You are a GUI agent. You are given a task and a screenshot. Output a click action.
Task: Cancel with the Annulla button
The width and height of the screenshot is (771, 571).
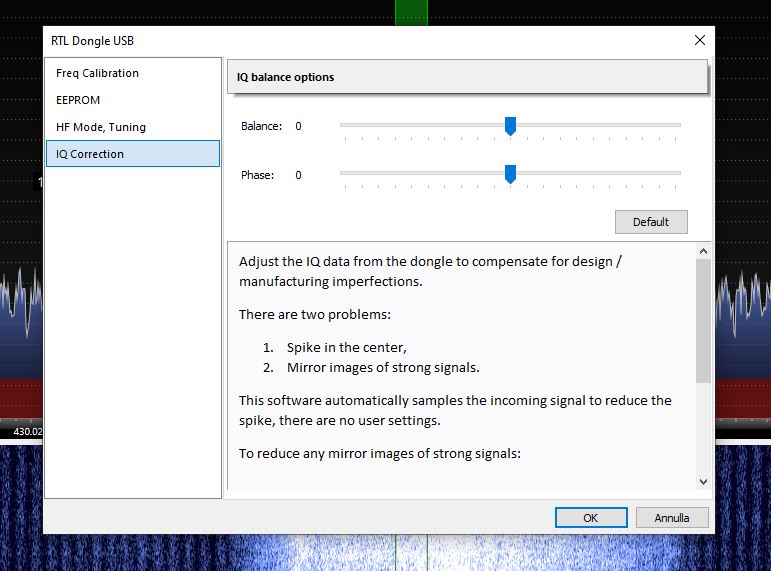[x=671, y=518]
